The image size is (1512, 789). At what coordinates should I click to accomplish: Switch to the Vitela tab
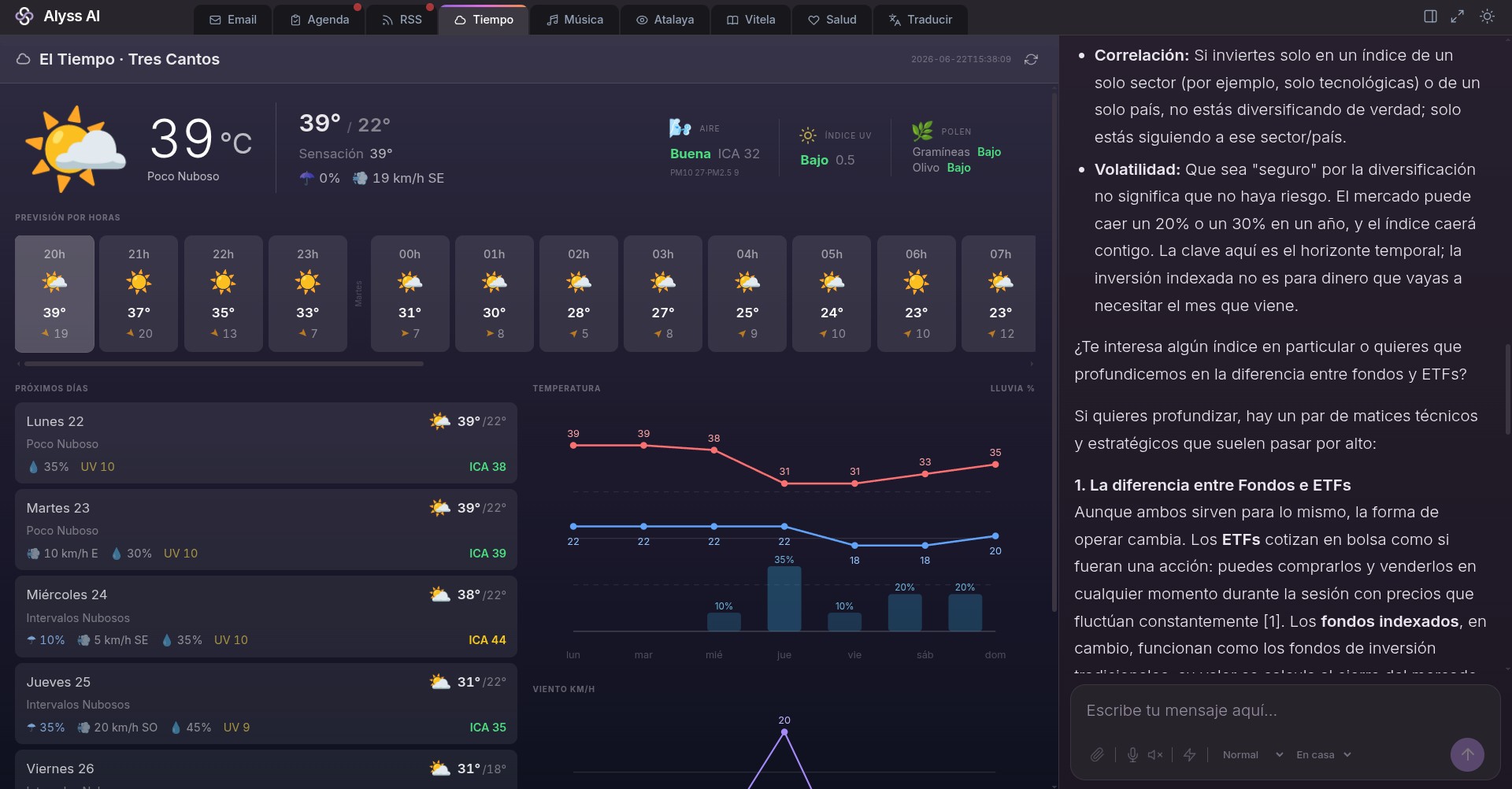(x=750, y=20)
